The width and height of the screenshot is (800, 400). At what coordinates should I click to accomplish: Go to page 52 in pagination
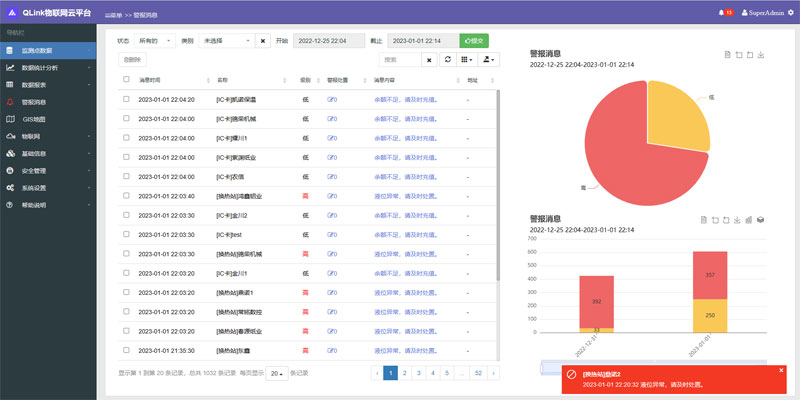(479, 373)
